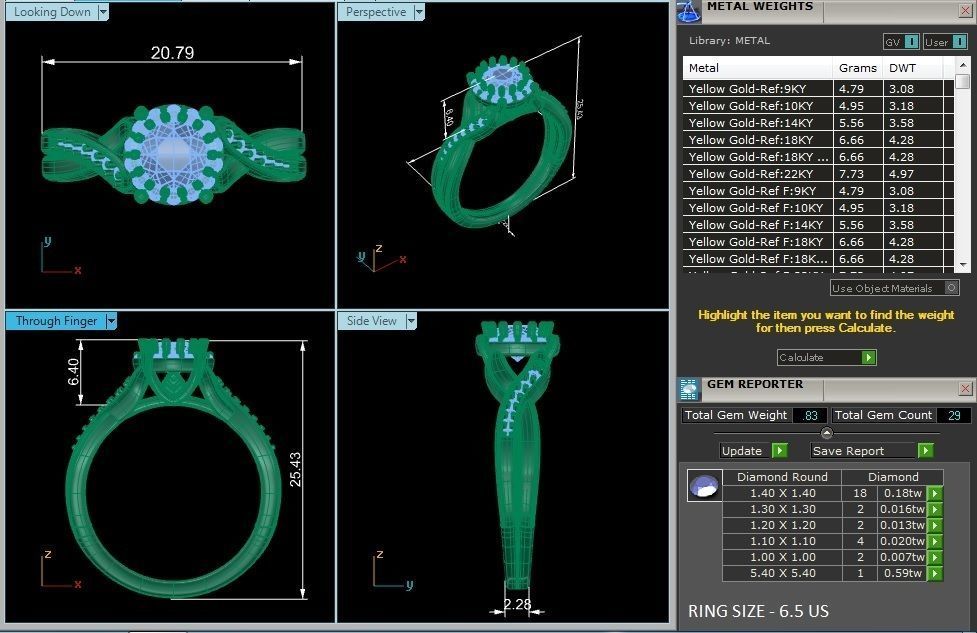Click the green arrow beside Calculate
977x633 pixels.
[869, 358]
